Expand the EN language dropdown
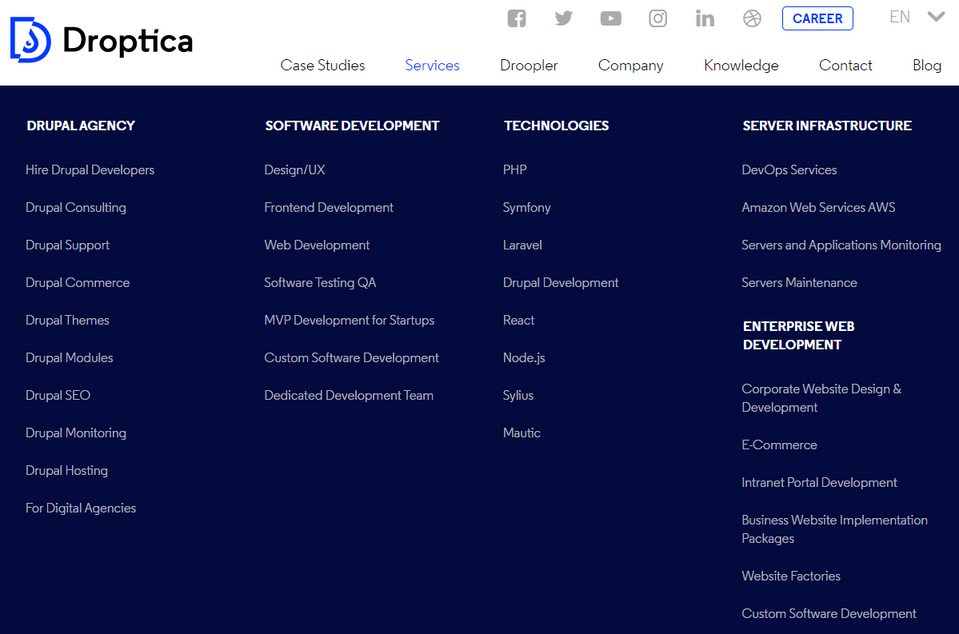 (917, 17)
